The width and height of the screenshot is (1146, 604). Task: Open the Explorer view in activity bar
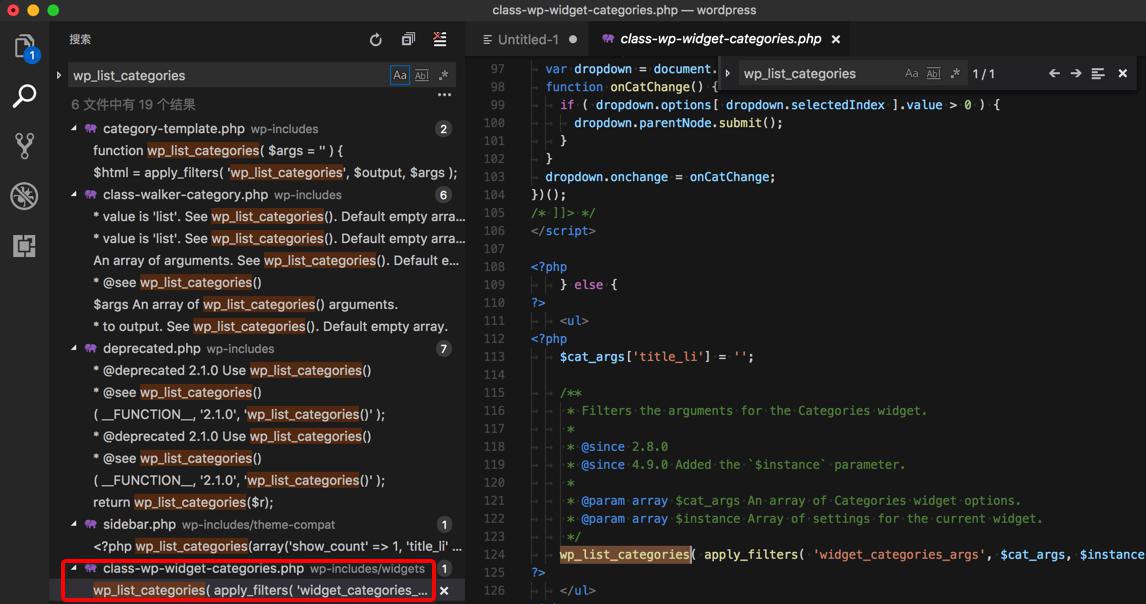24,47
